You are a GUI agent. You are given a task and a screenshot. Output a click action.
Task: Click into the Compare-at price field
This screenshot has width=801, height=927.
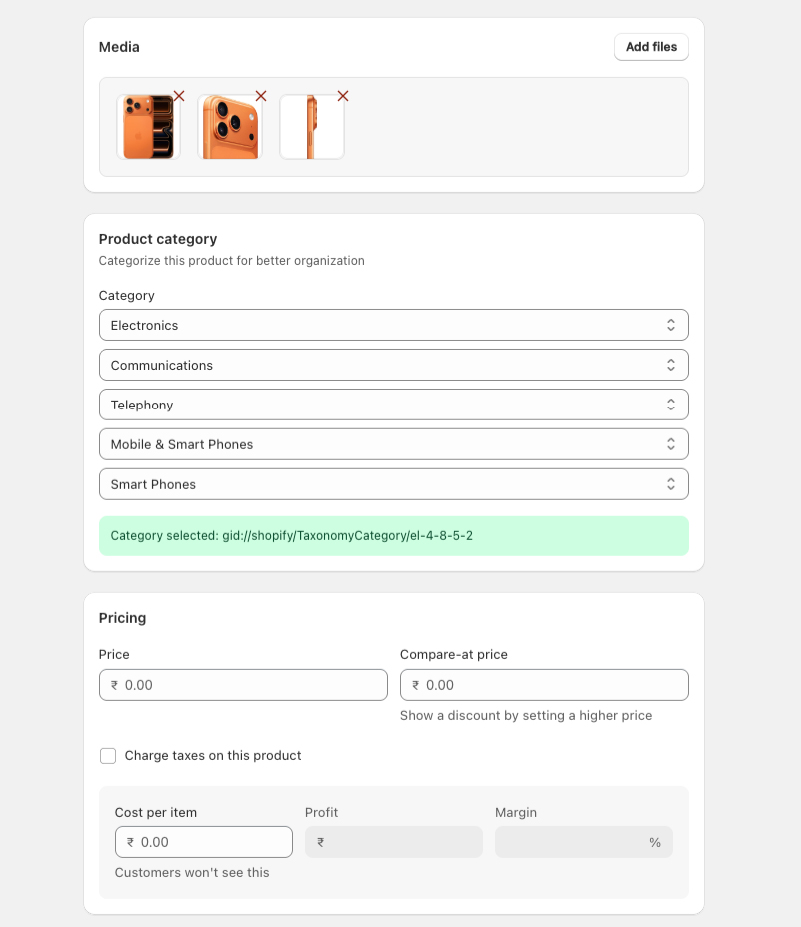click(x=544, y=684)
